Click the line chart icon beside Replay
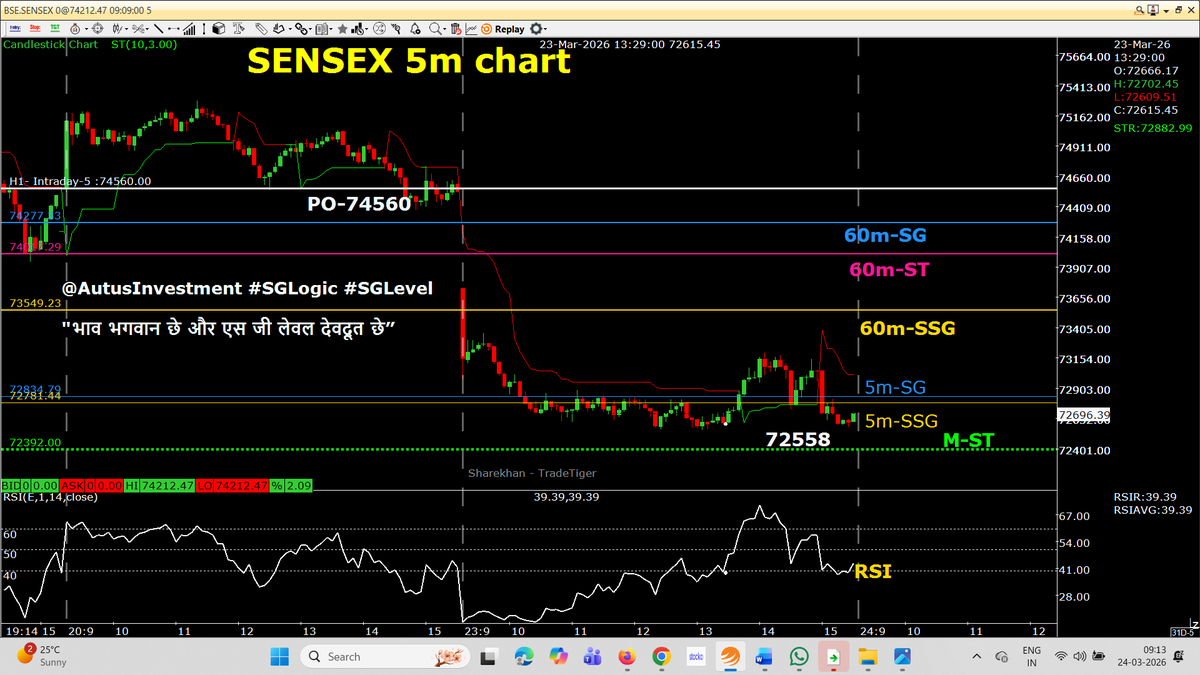The image size is (1200, 675). (471, 29)
